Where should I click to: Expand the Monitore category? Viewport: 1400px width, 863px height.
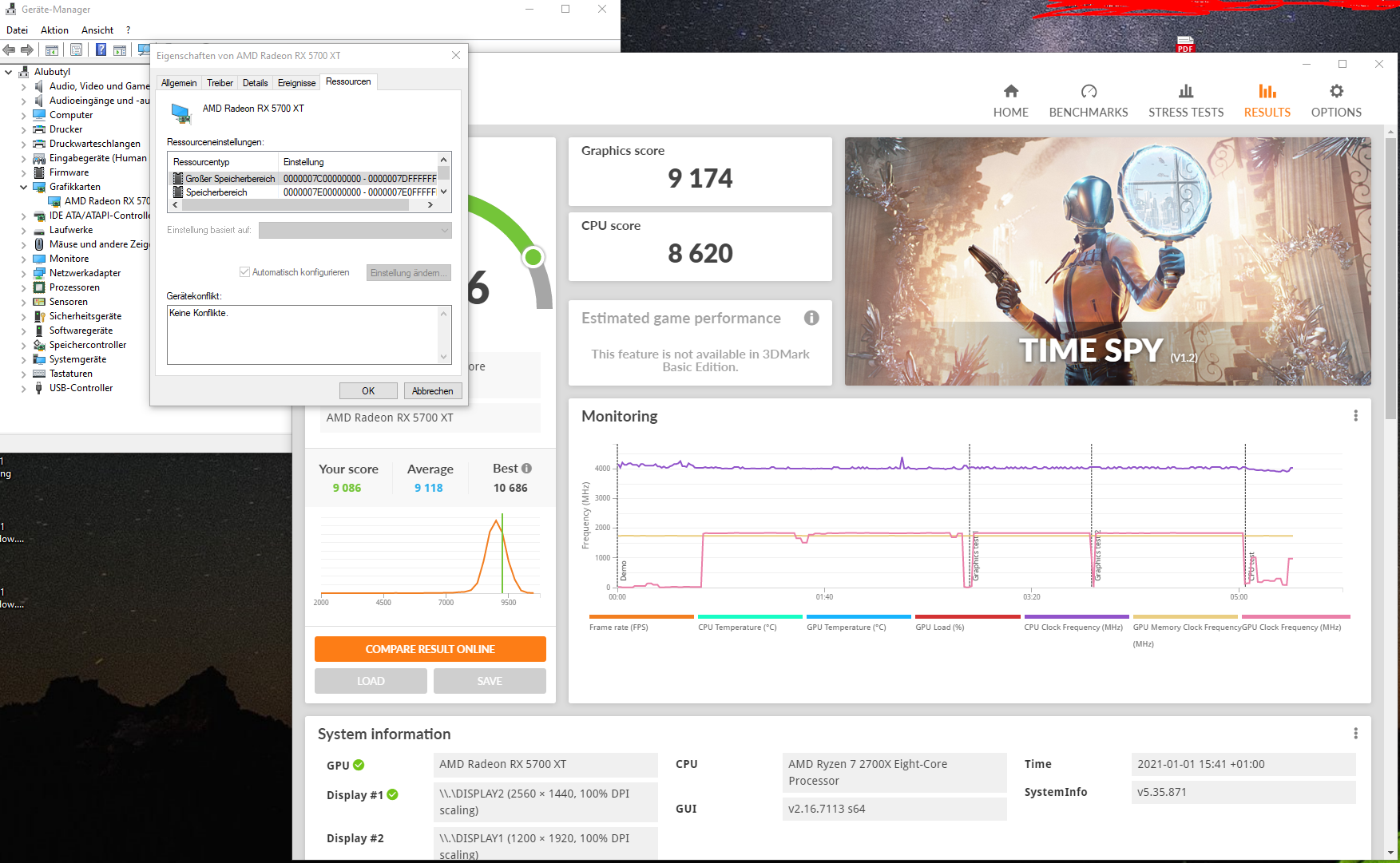point(23,259)
